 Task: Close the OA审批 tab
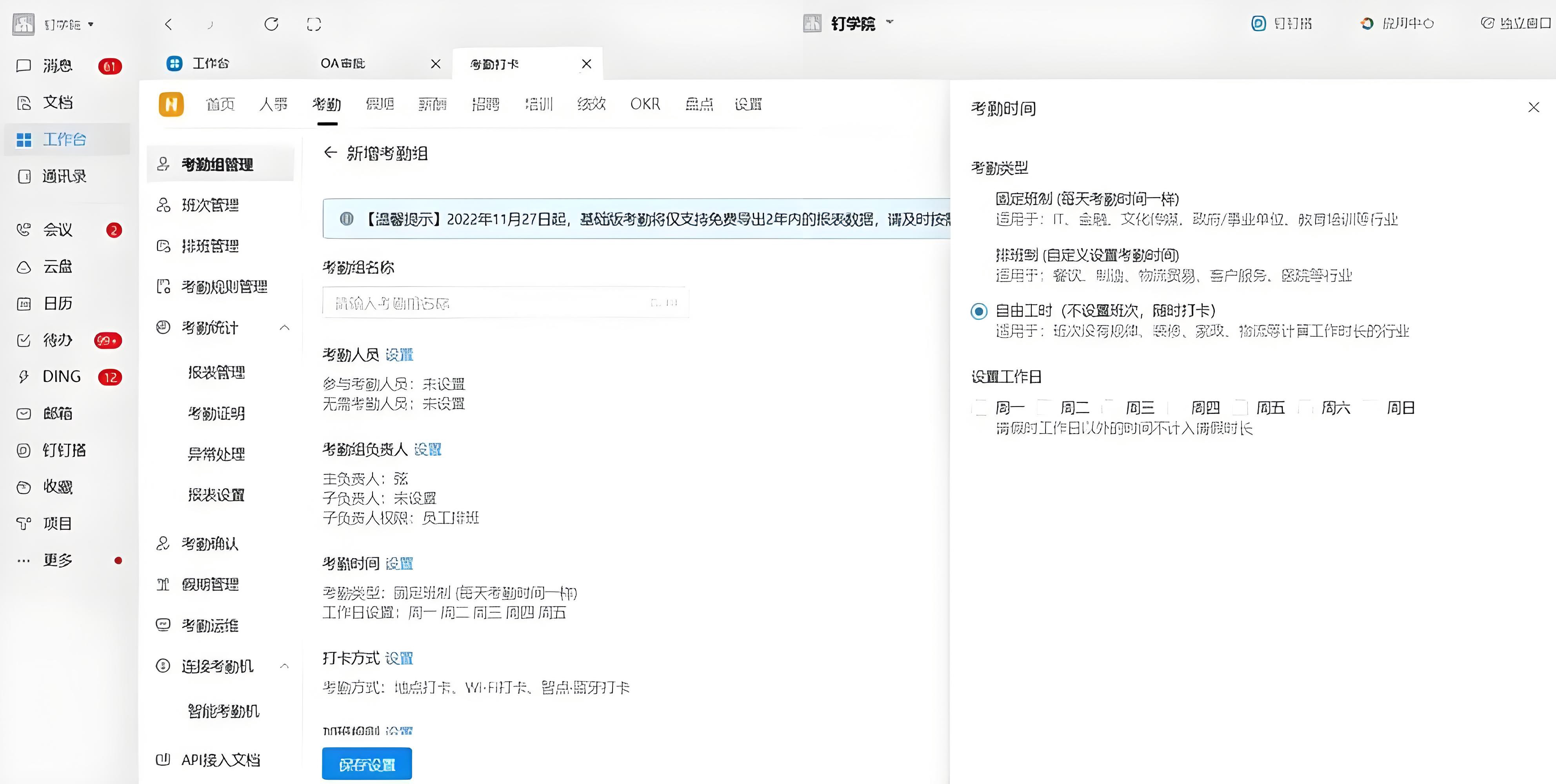point(436,64)
